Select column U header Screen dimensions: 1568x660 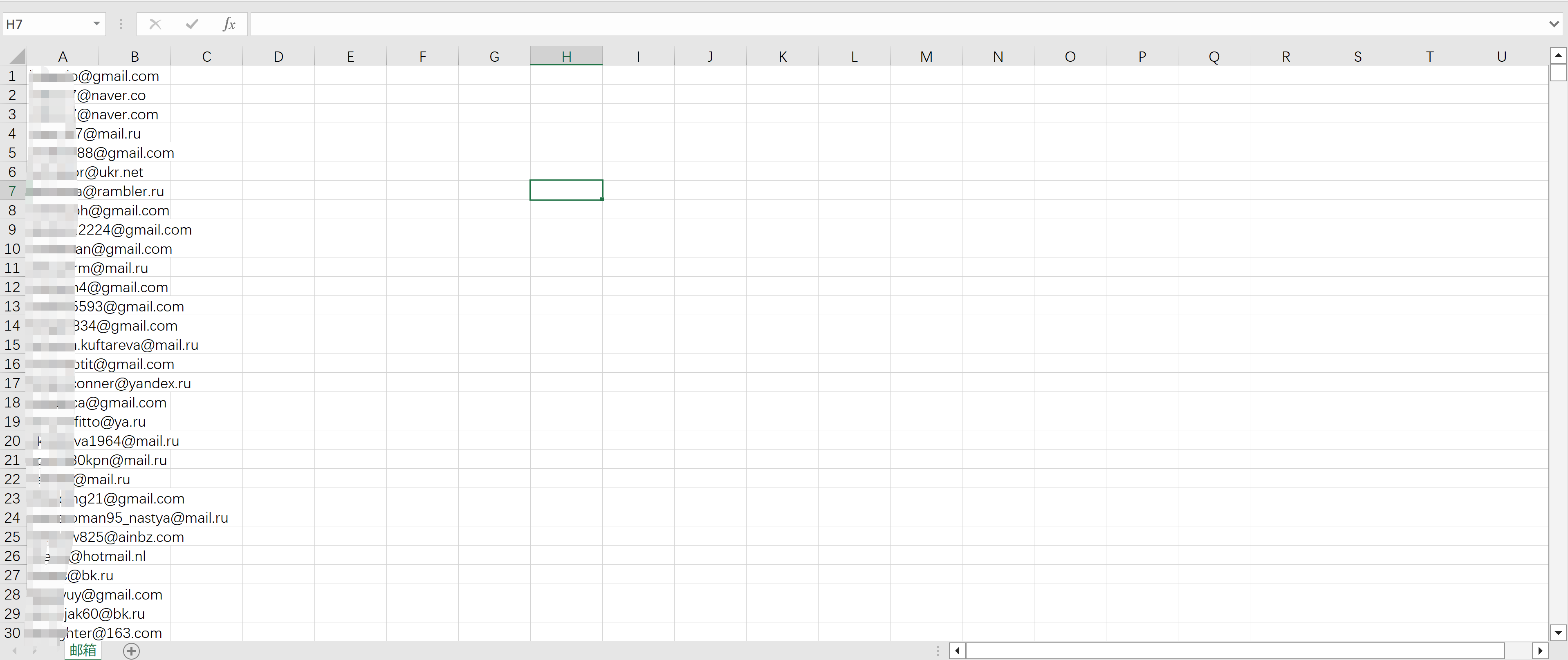coord(1502,56)
